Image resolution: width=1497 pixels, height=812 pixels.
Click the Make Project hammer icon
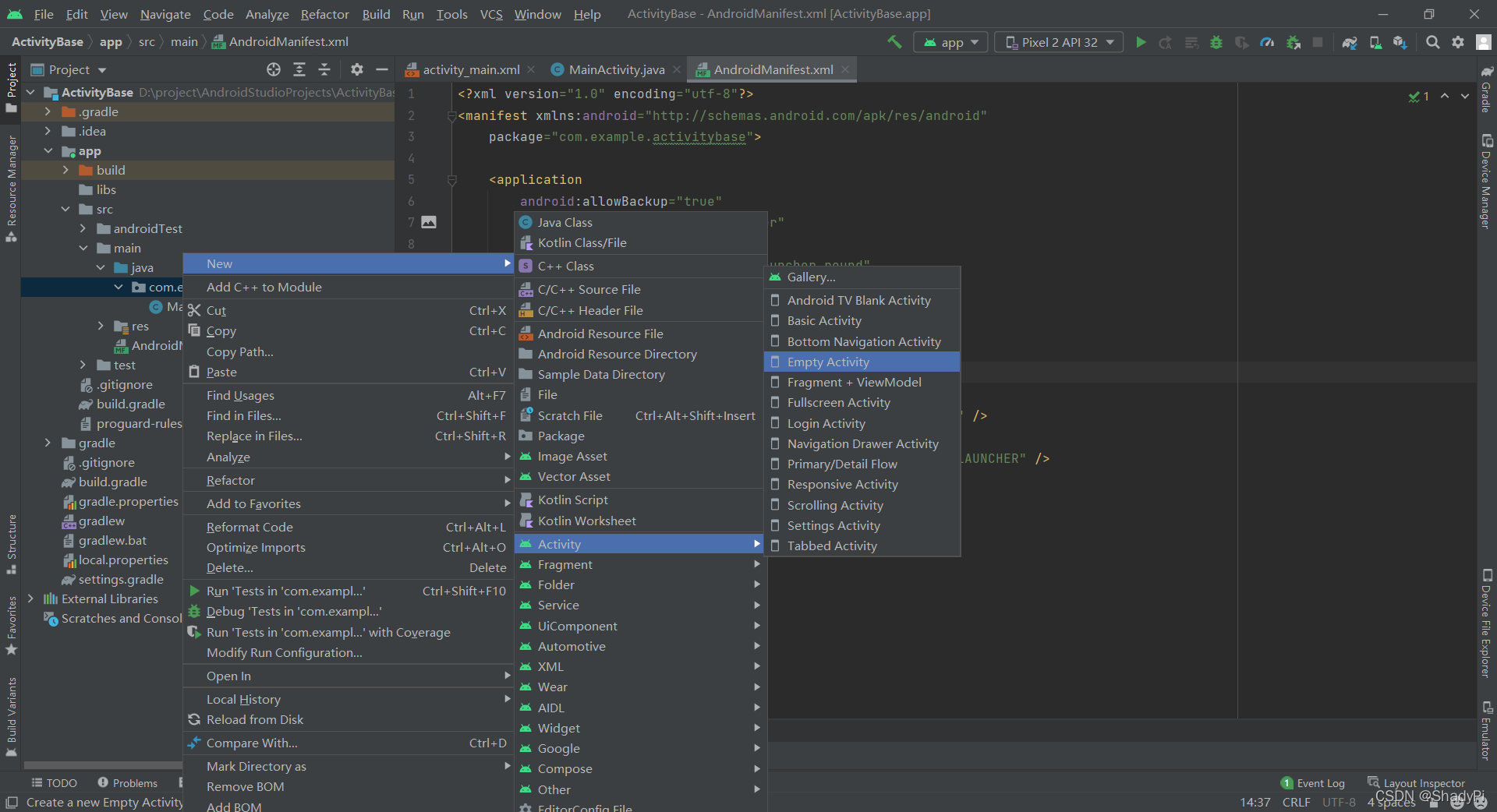(x=894, y=42)
